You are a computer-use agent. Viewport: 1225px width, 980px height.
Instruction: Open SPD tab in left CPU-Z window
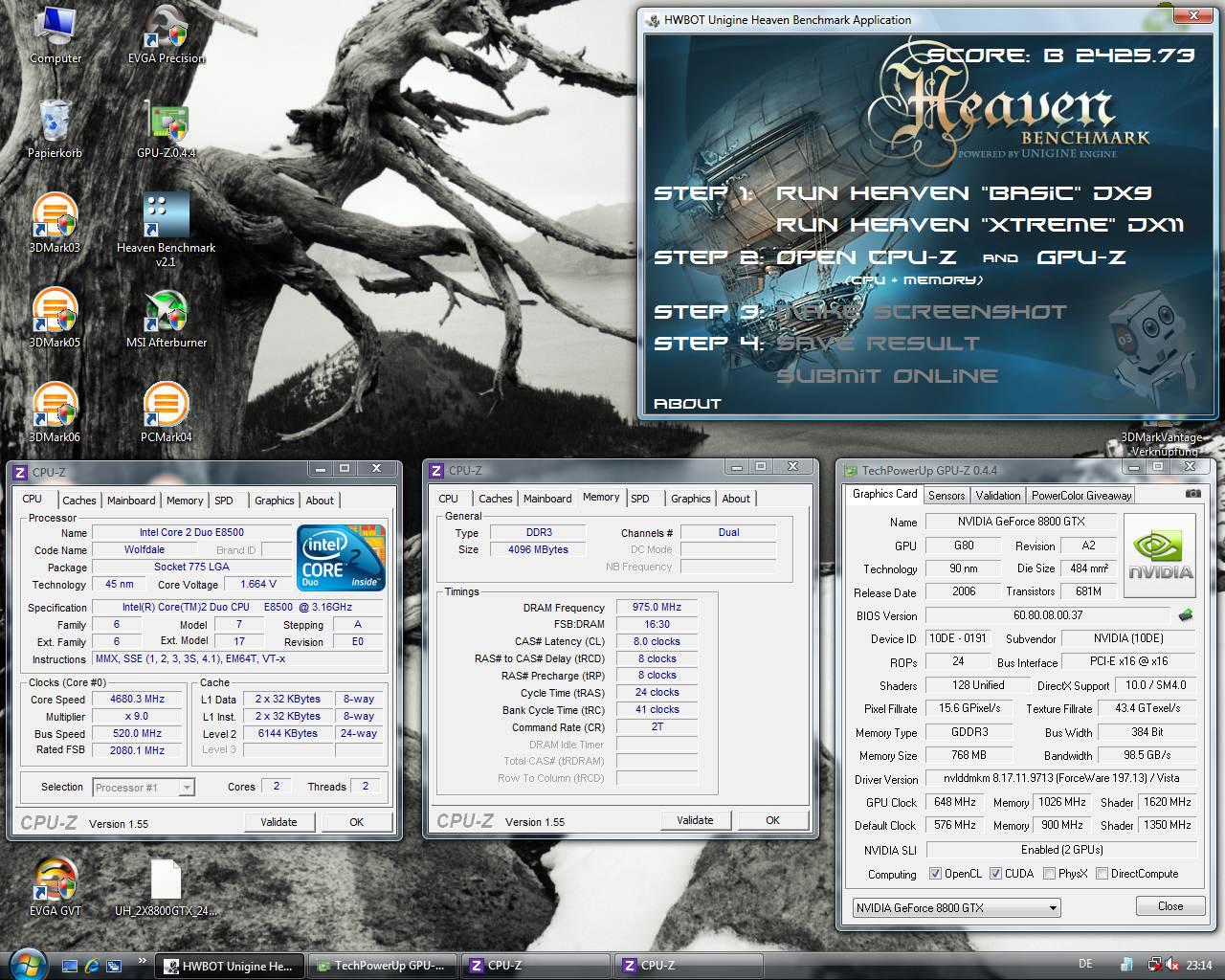click(x=224, y=501)
